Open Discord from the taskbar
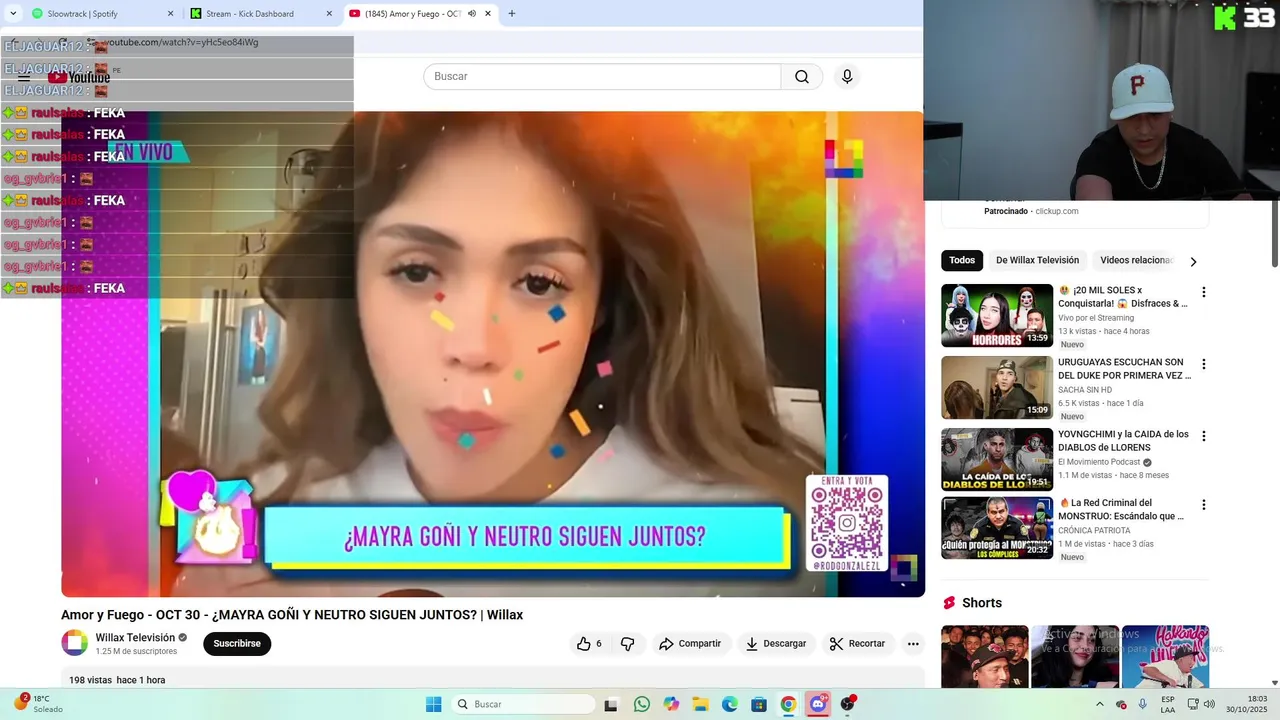The image size is (1280, 720). pyautogui.click(x=818, y=704)
